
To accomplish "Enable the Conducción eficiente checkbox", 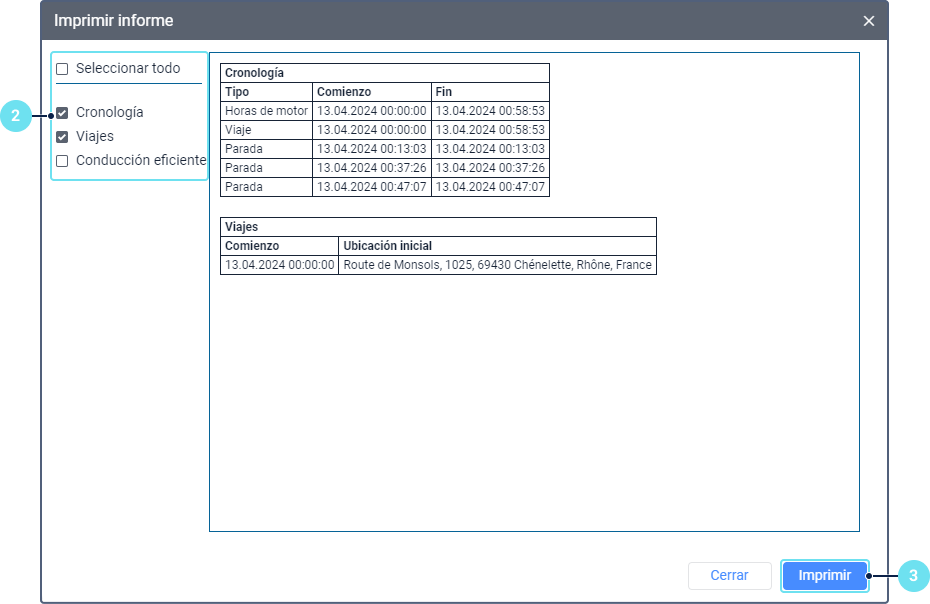I will 62,161.
